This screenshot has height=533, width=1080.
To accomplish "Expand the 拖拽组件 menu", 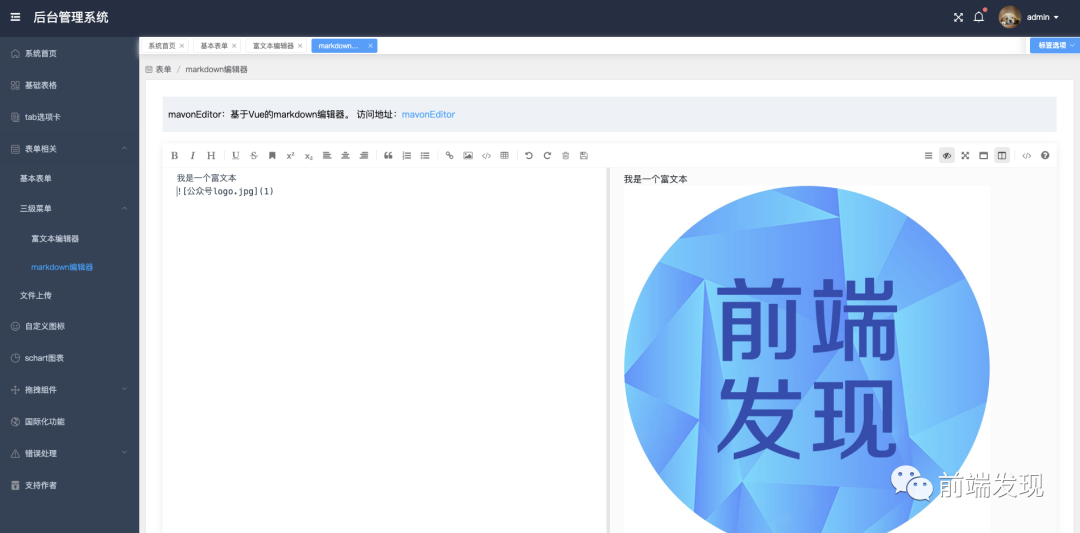I will point(69,390).
